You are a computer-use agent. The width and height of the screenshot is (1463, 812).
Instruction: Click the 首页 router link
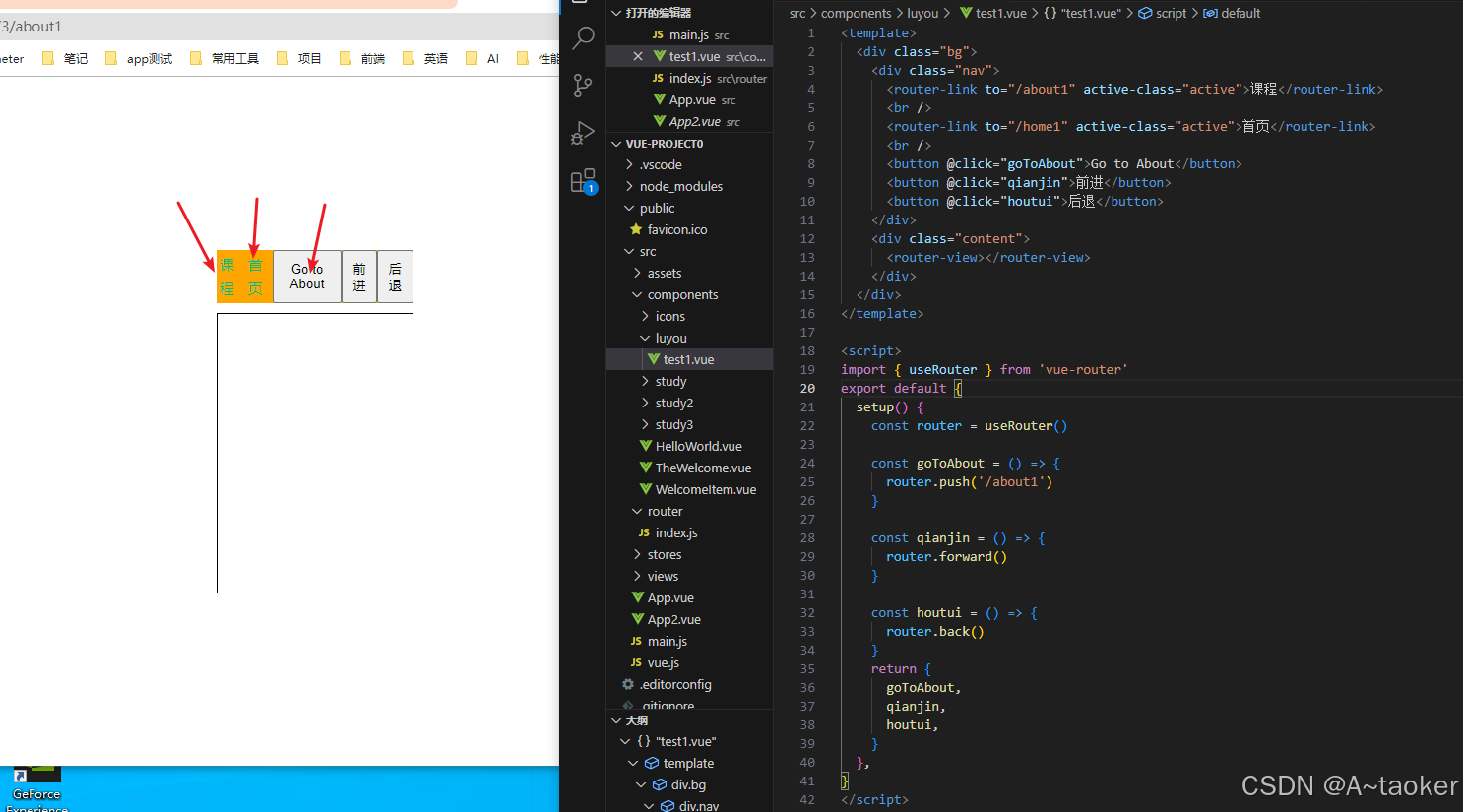[x=255, y=277]
